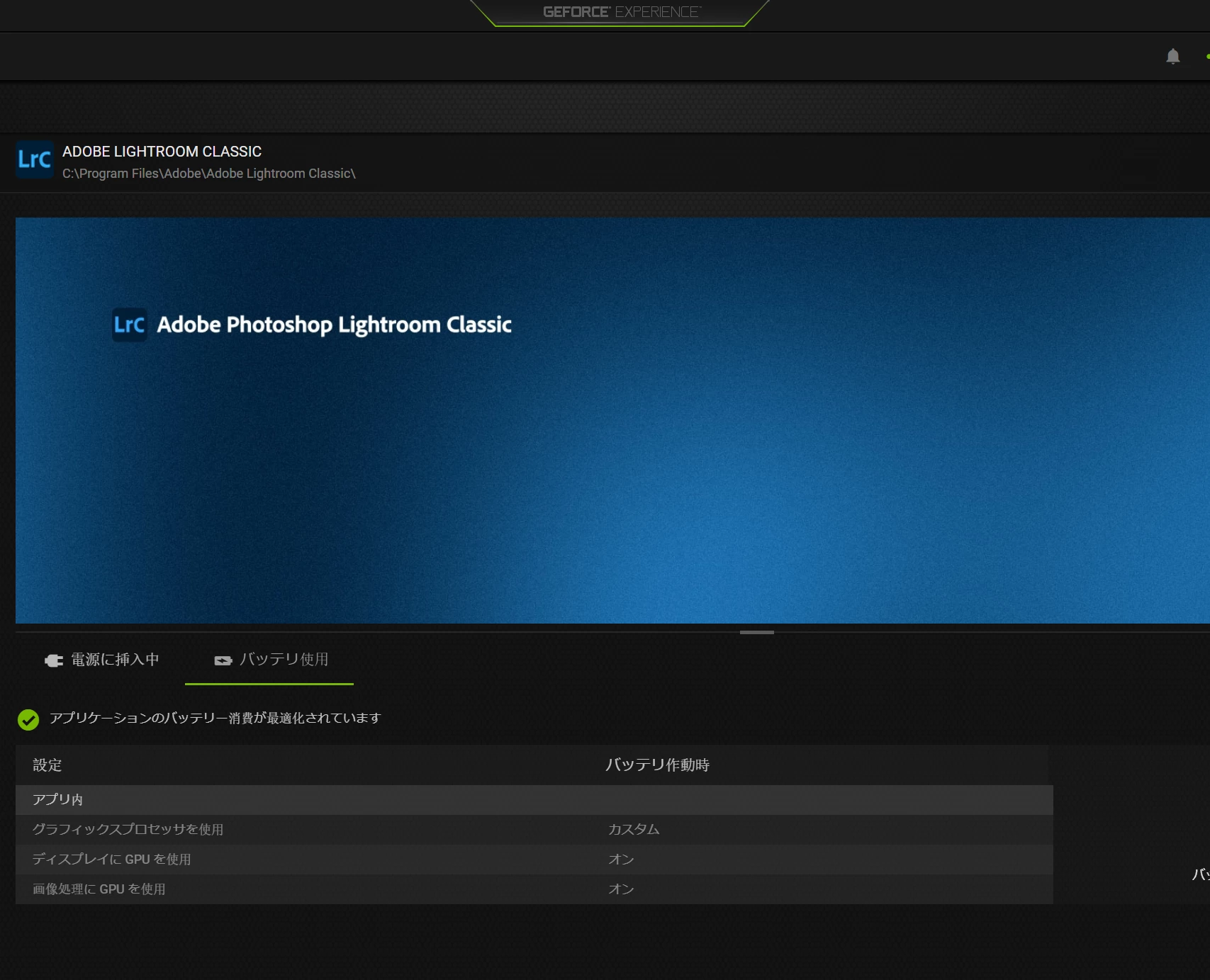Viewport: 1210px width, 980px height.
Task: Click the Lightroom Classic LrC app icon
Action: coord(34,159)
